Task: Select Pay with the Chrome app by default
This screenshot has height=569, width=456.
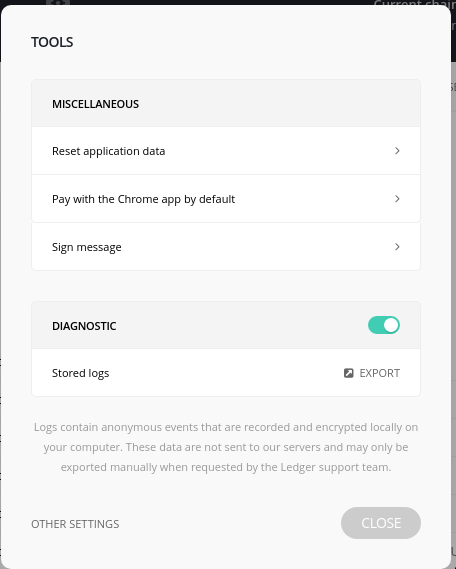Action: pyautogui.click(x=226, y=198)
